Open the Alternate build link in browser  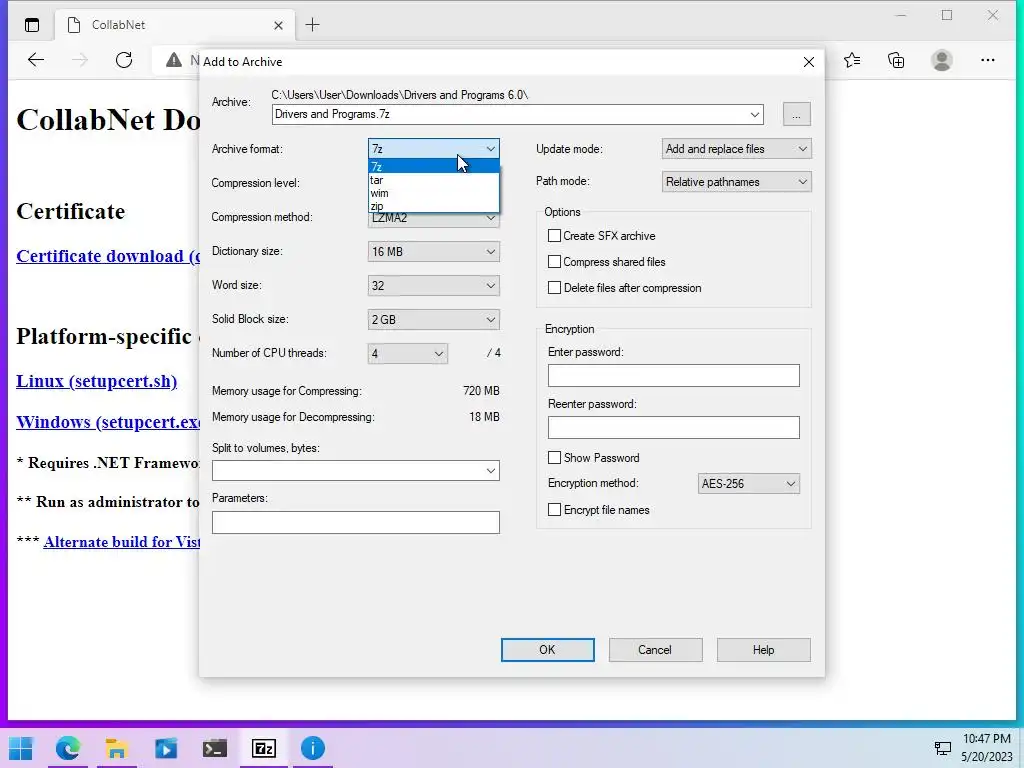pyautogui.click(x=121, y=542)
